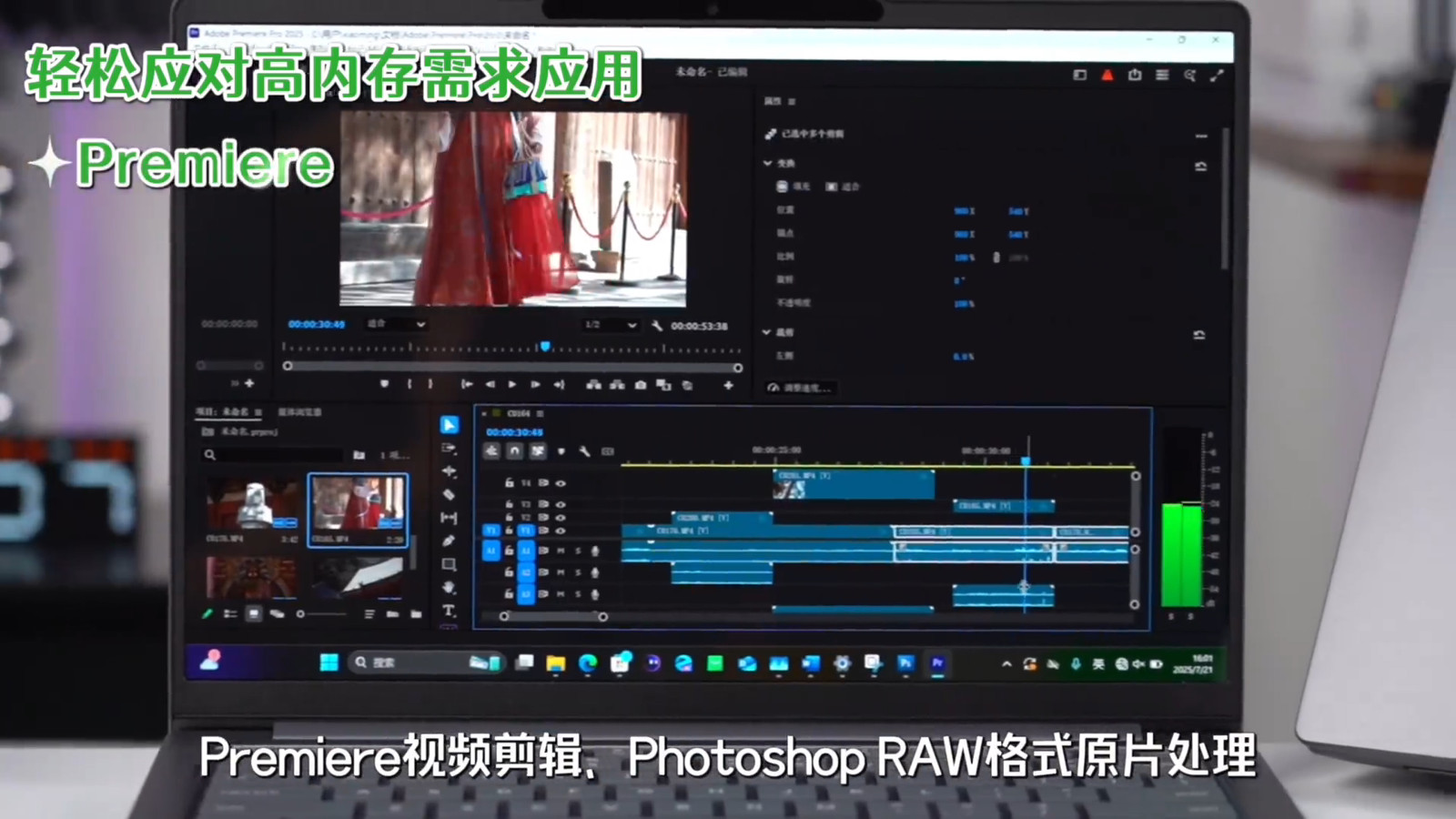Click the Lift button
Image resolution: width=1456 pixels, height=819 pixels.
pos(594,385)
